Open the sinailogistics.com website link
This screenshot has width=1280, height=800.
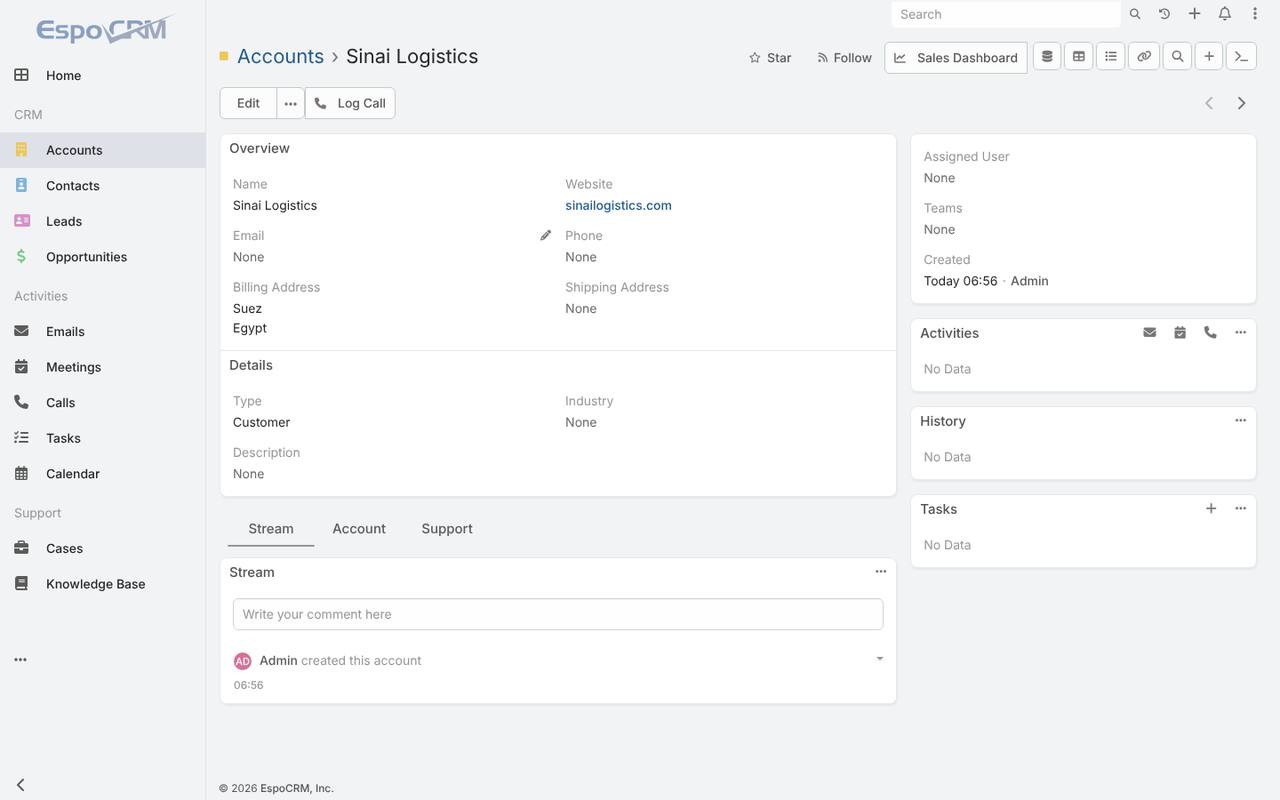(618, 205)
